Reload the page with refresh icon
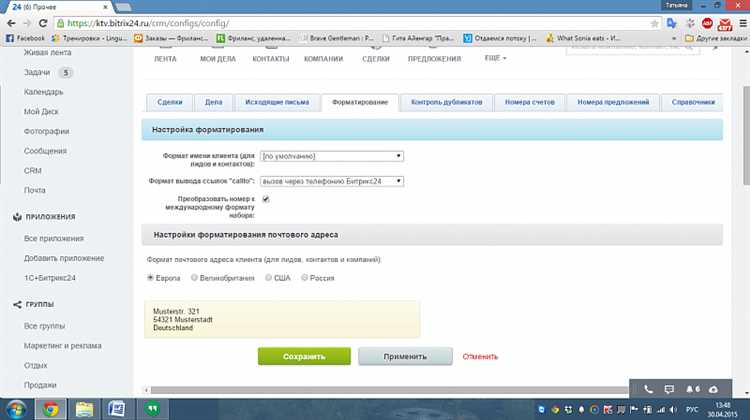Screen dimensions: 750x420 tap(43, 23)
